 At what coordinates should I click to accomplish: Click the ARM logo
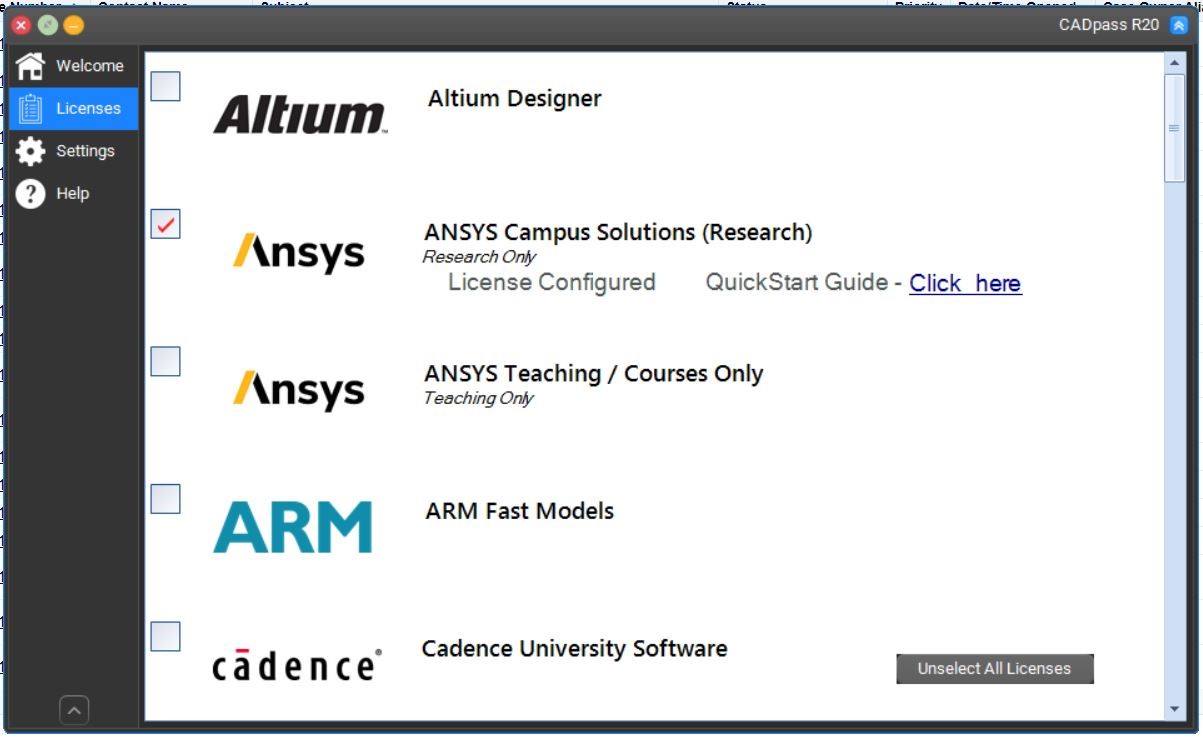tap(293, 527)
